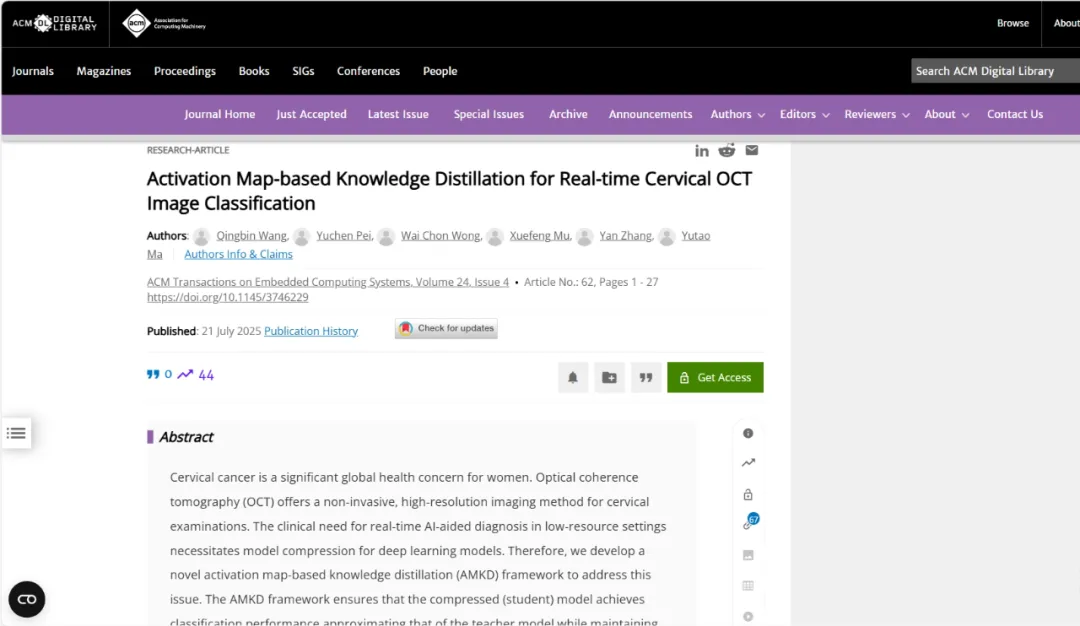Viewport: 1080px width, 626px height.
Task: Click the Search ACM Digital Library field
Action: (993, 71)
